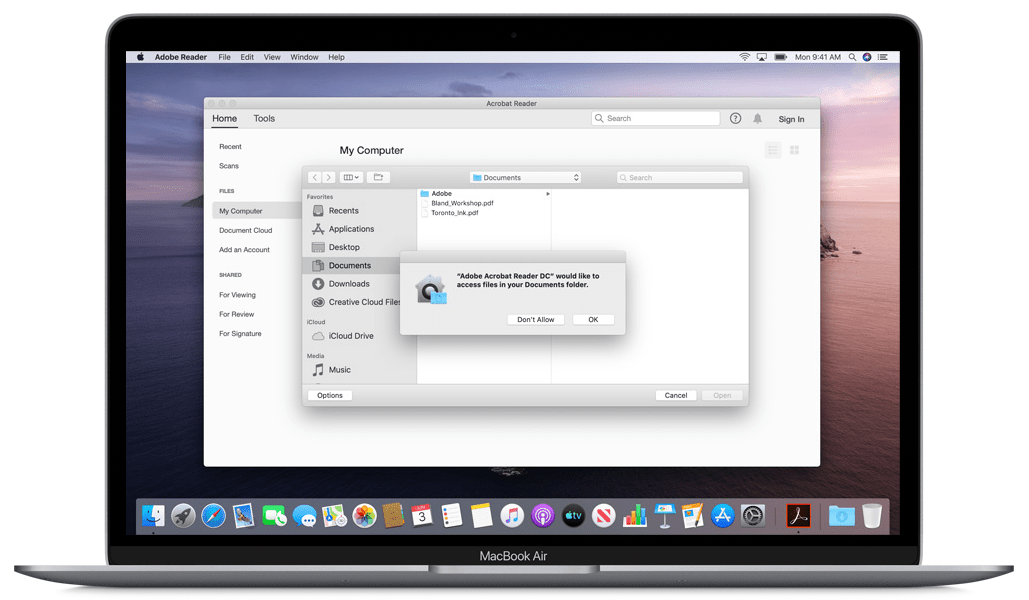Click OK in the Documents access prompt
This screenshot has width=1029, height=600.
tap(593, 320)
